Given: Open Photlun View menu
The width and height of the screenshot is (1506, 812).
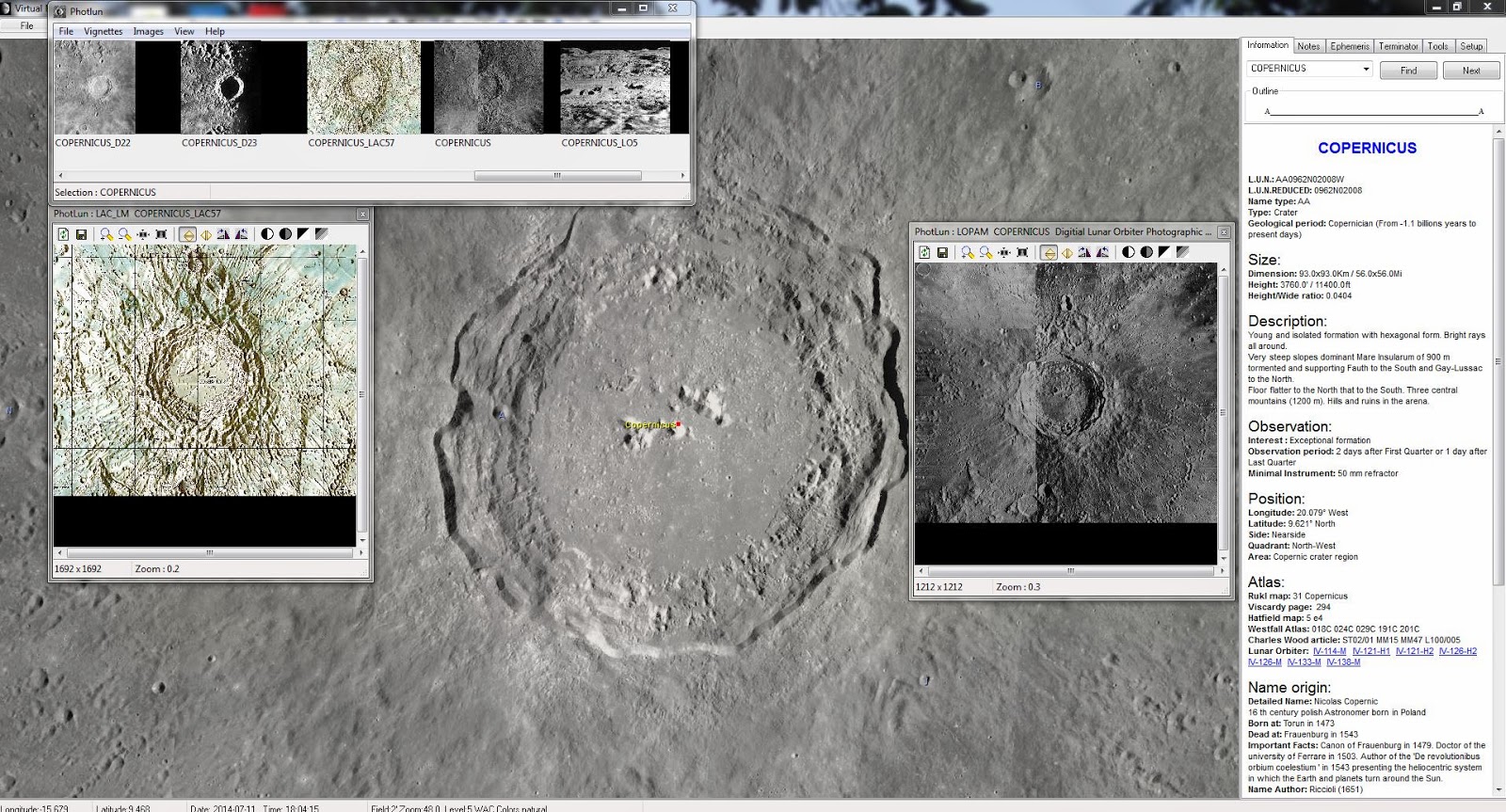Looking at the screenshot, I should pos(184,31).
